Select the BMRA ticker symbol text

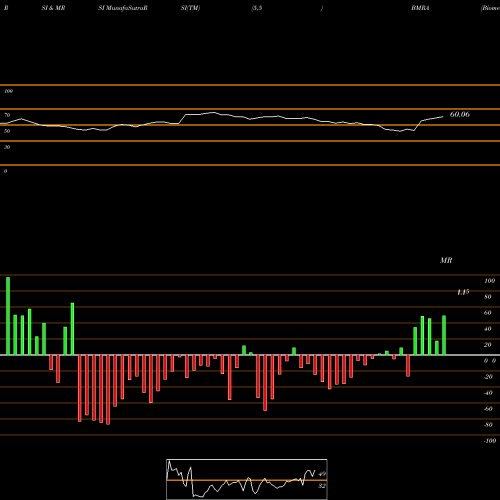tap(420, 8)
